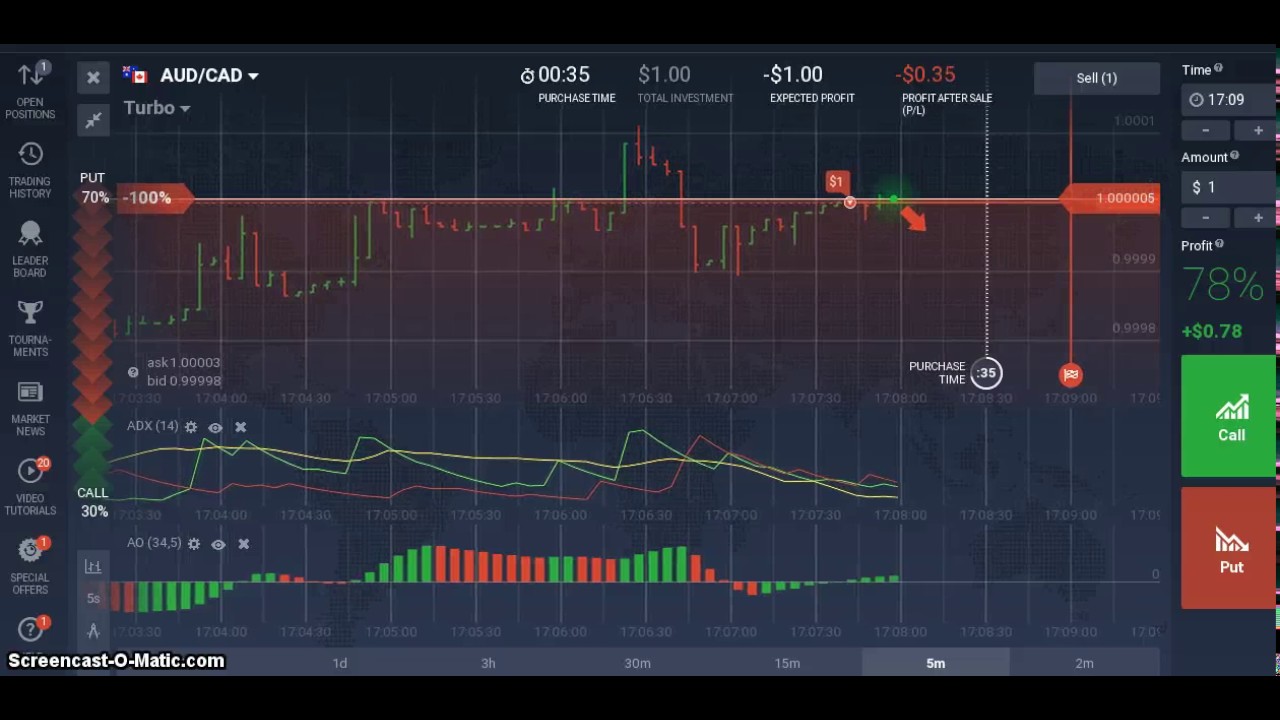1280x720 pixels.
Task: Click the Profit help question icon
Action: [1219, 244]
